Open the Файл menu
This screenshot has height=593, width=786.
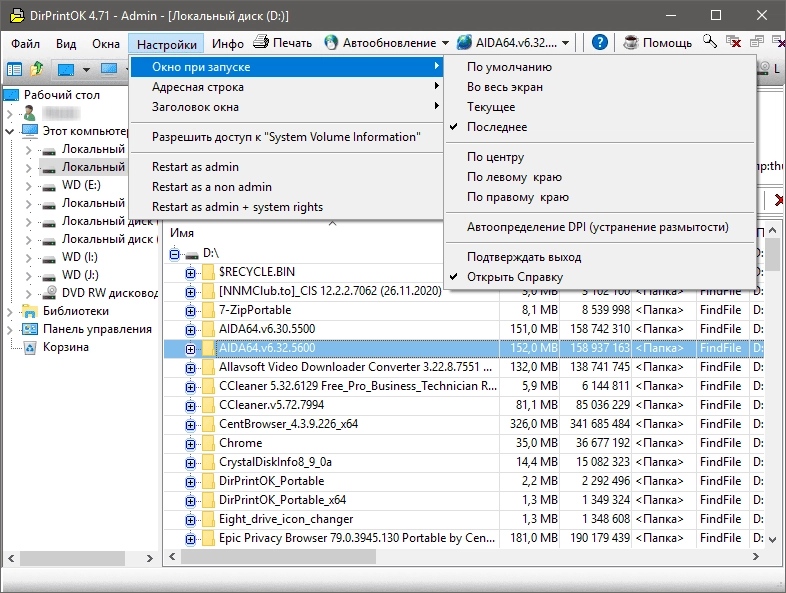tap(25, 44)
